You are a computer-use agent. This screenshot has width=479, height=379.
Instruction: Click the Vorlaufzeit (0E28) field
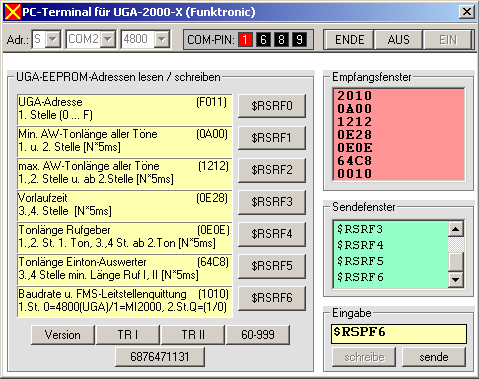point(125,206)
